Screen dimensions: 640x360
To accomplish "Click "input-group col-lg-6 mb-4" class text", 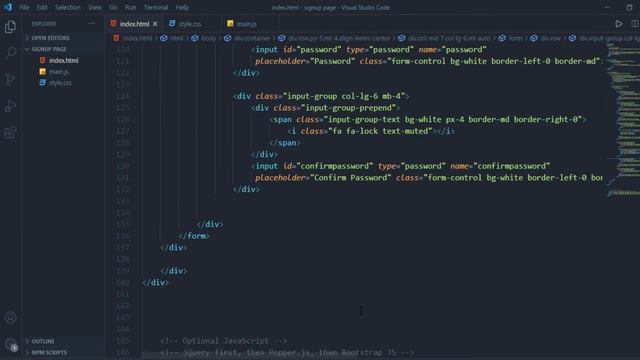I will pyautogui.click(x=344, y=96).
